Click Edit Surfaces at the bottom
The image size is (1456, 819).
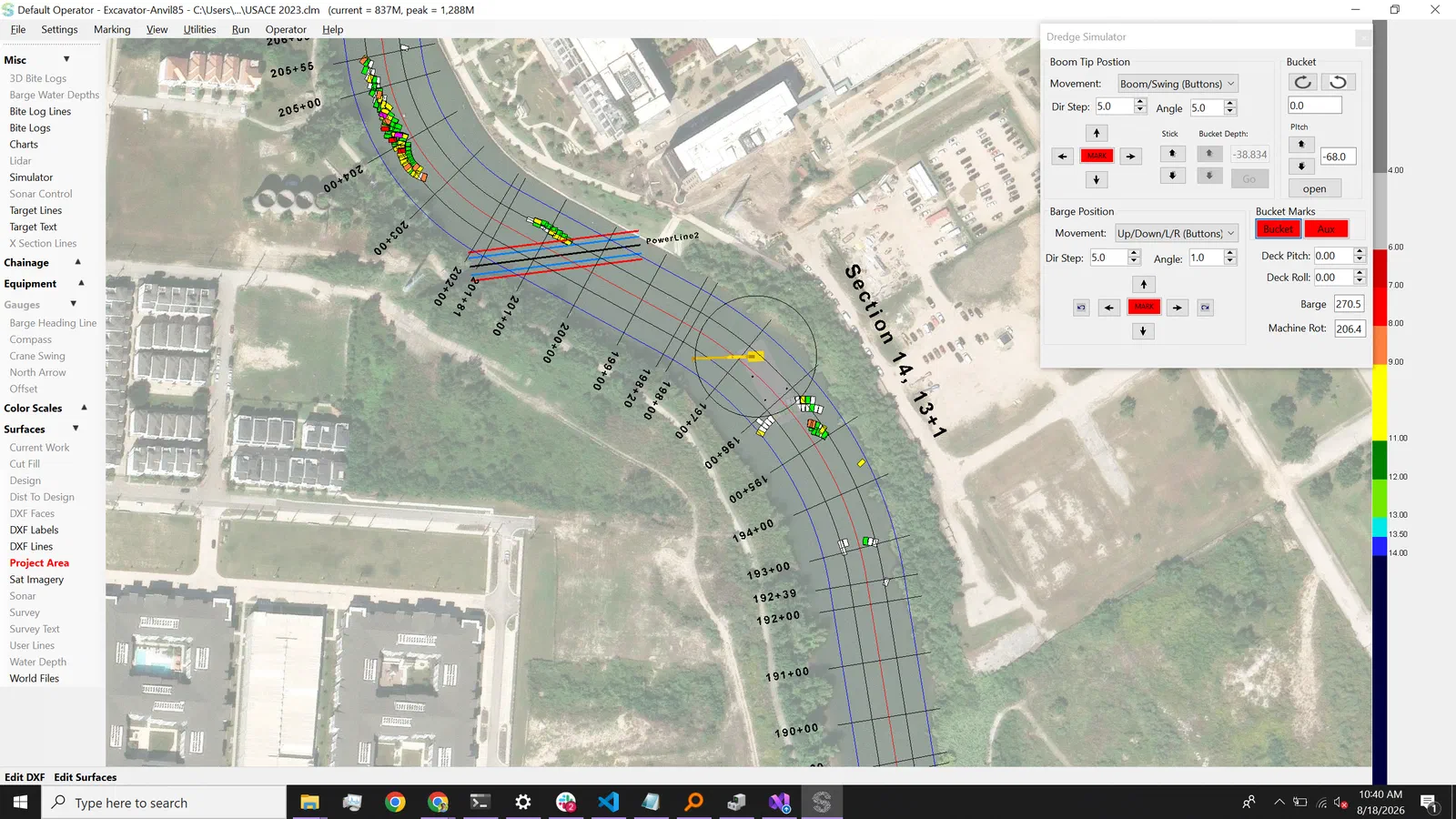click(x=86, y=777)
